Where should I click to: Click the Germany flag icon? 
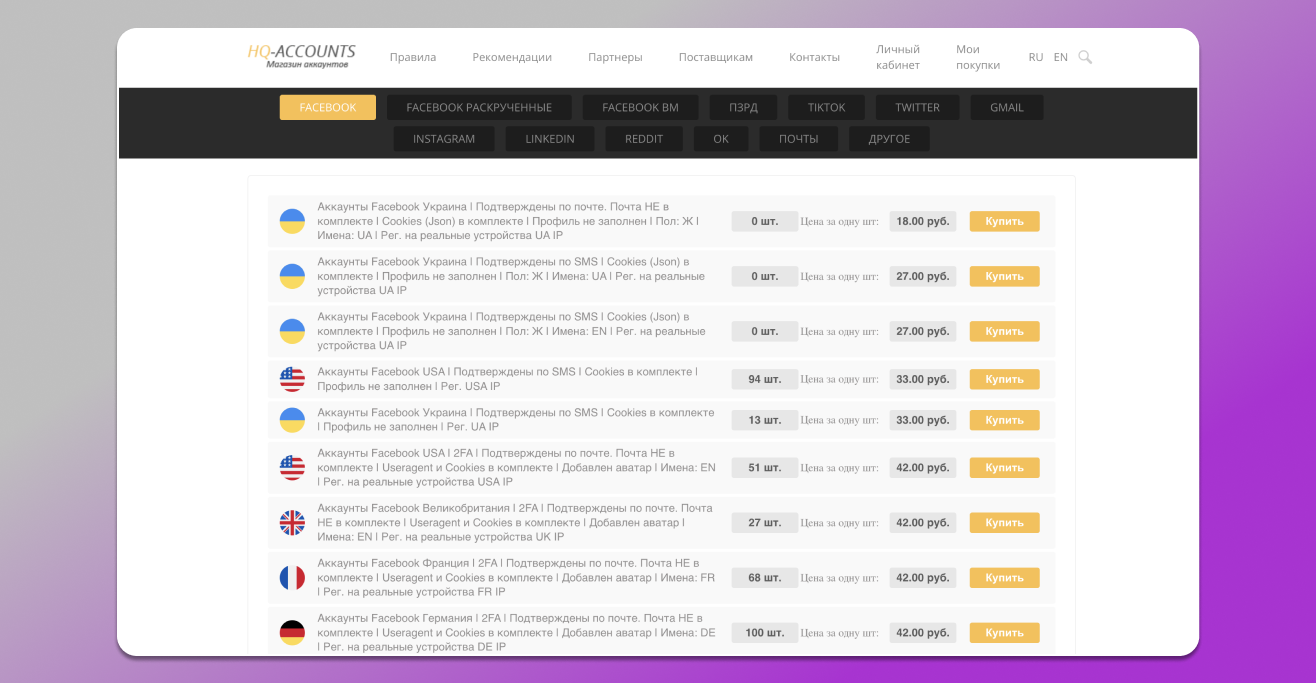pyautogui.click(x=292, y=633)
